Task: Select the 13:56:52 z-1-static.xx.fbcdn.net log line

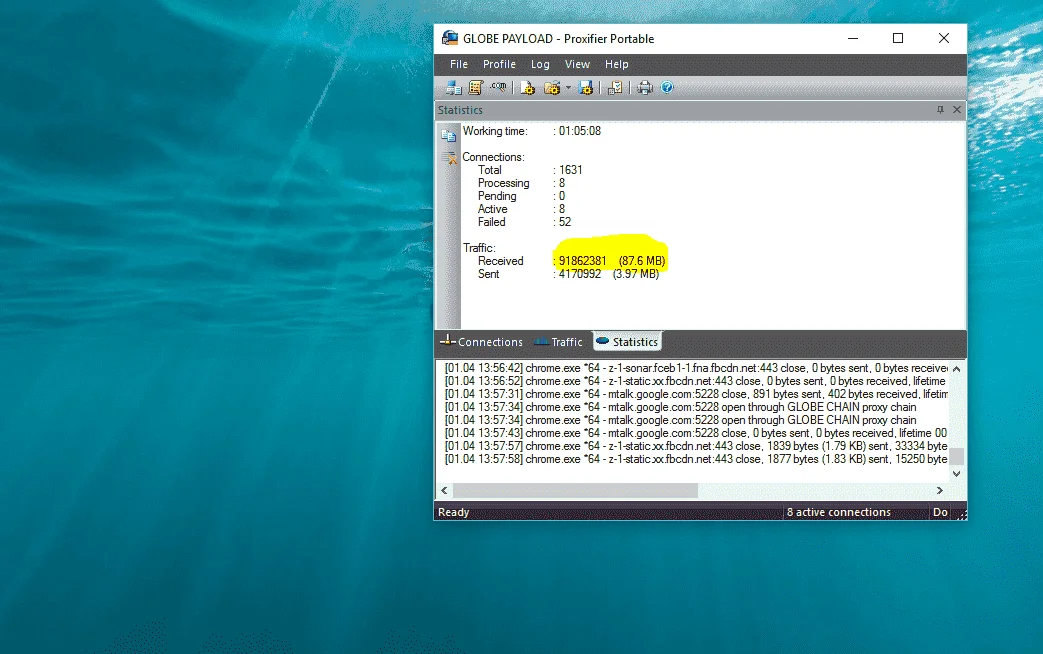Action: pos(696,381)
